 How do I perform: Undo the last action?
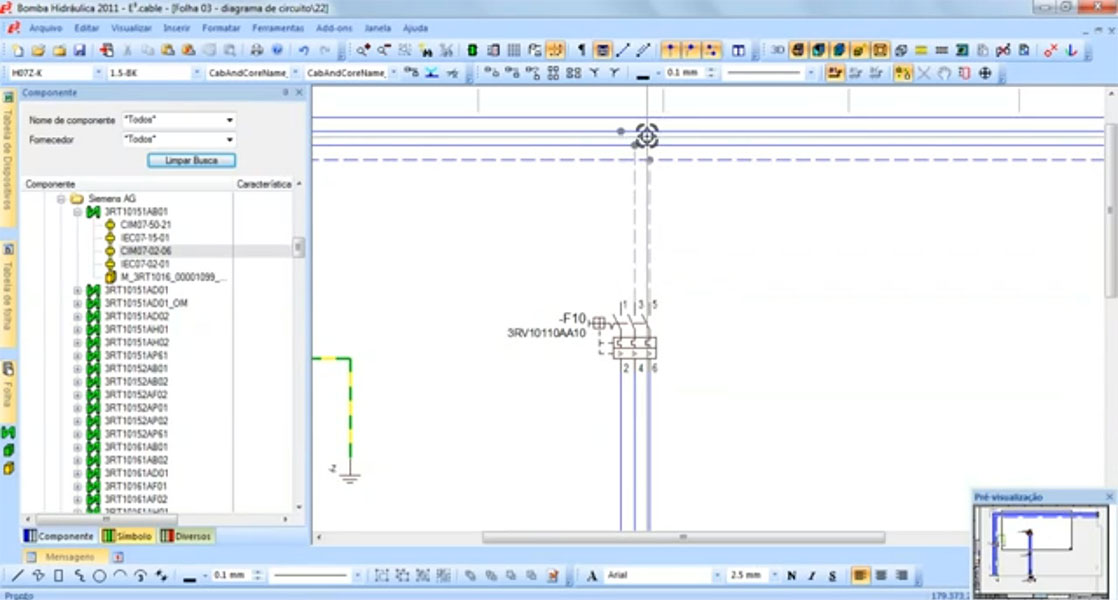point(304,51)
